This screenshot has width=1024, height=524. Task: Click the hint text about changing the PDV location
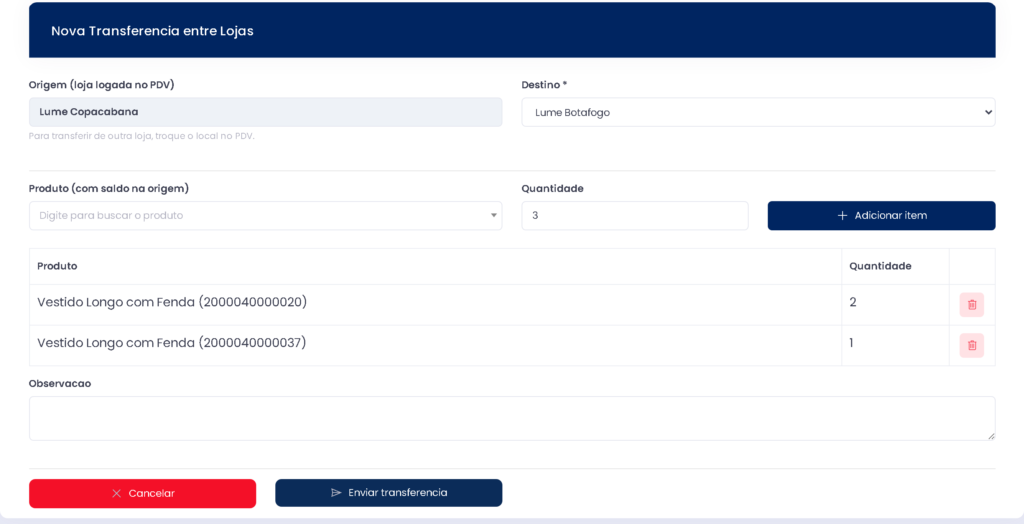pyautogui.click(x=142, y=137)
